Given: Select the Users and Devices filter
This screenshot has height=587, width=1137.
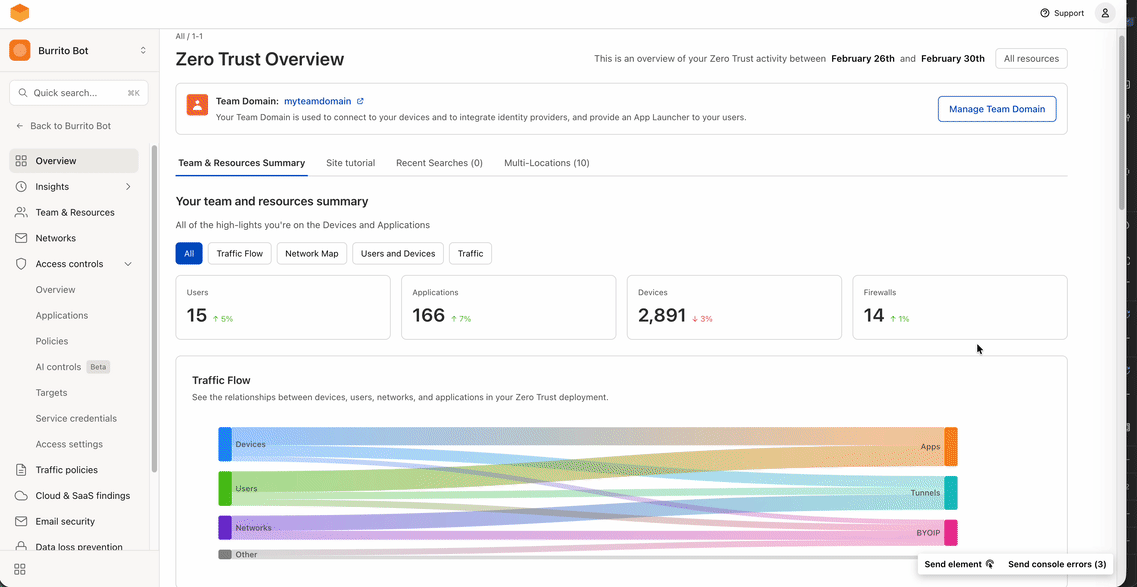Looking at the screenshot, I should tap(397, 253).
